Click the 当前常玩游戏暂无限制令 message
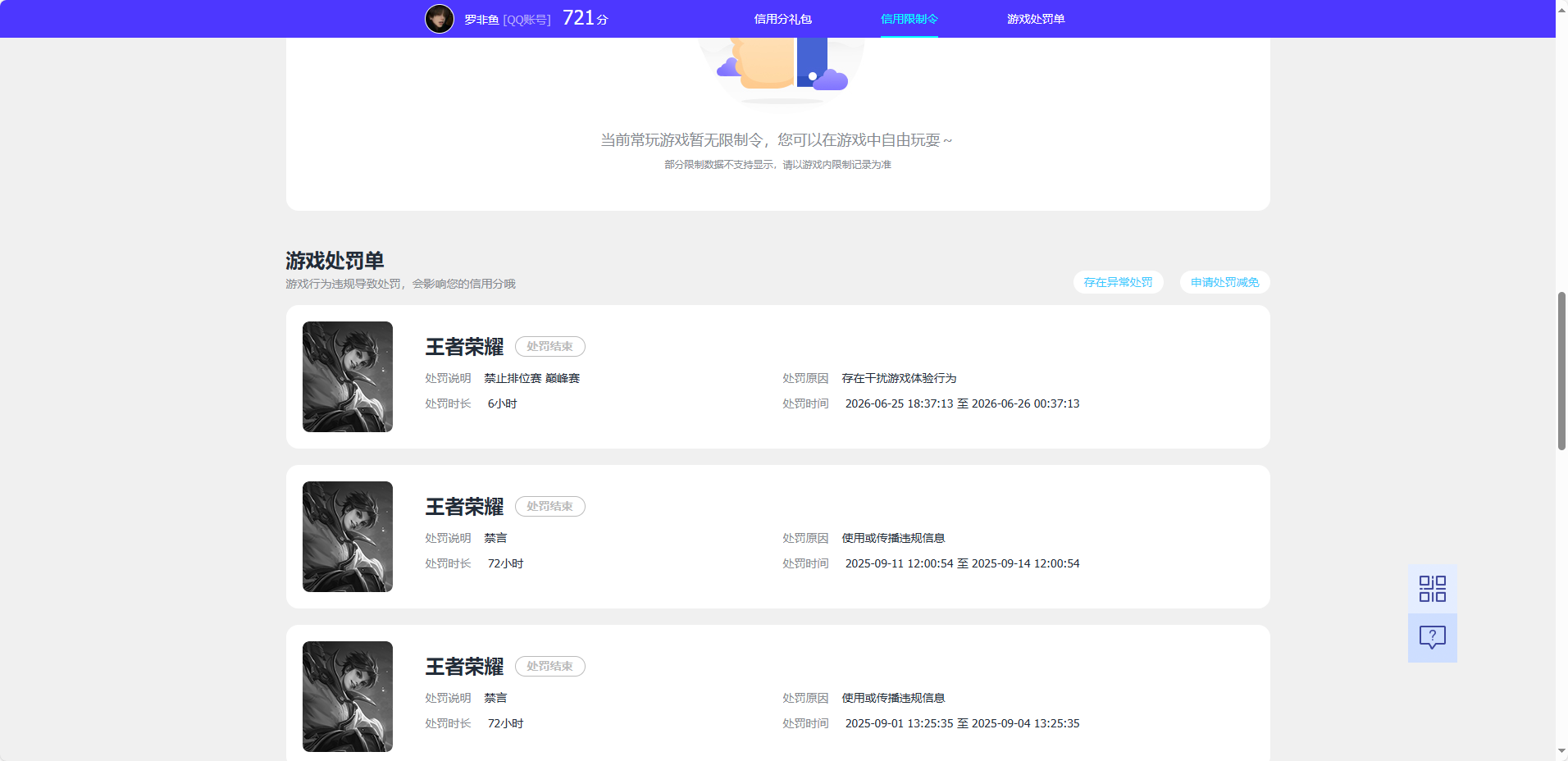The image size is (1568, 761). (777, 140)
